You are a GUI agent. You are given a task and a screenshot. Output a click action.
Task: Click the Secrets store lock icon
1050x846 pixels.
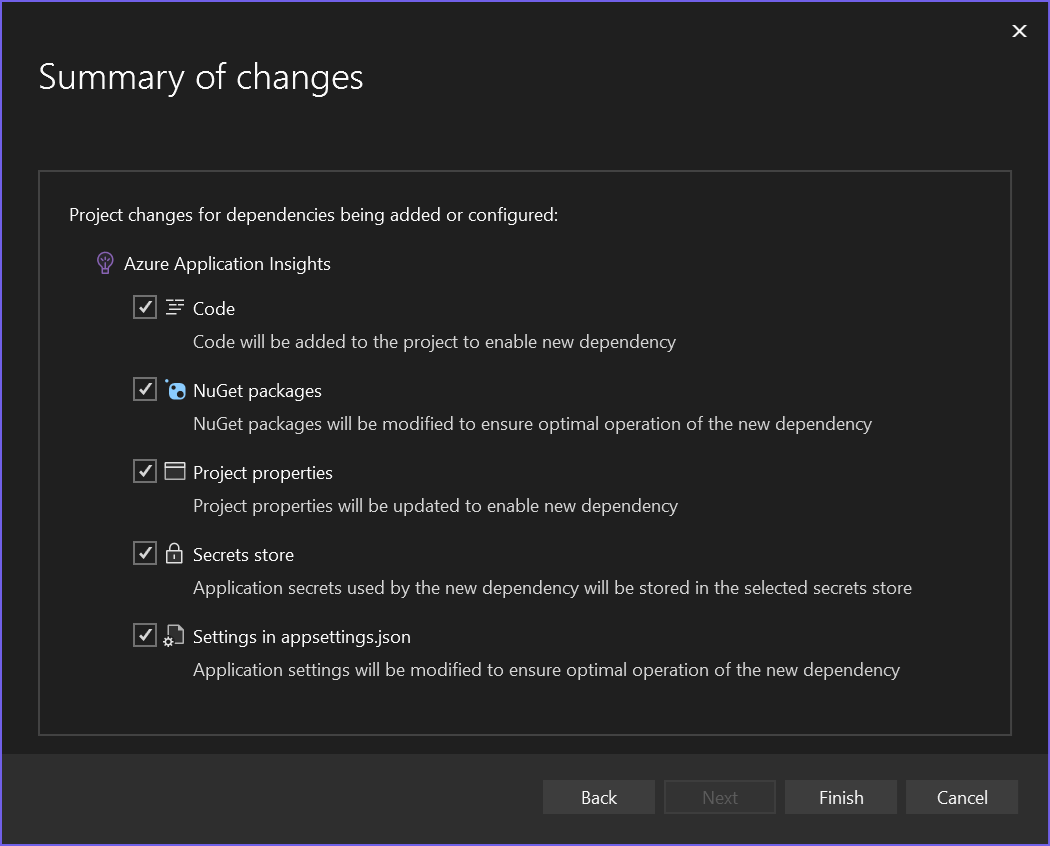(174, 553)
